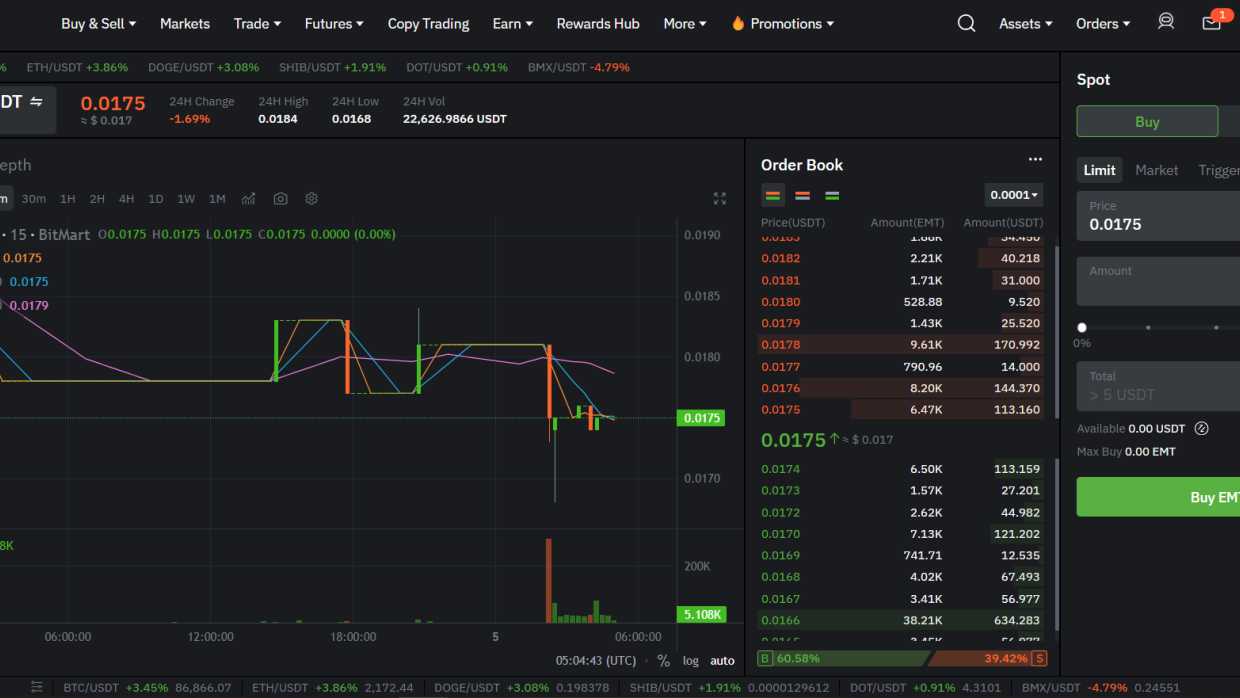This screenshot has width=1240, height=698.
Task: Open the Earn dropdown menu
Action: tap(512, 23)
